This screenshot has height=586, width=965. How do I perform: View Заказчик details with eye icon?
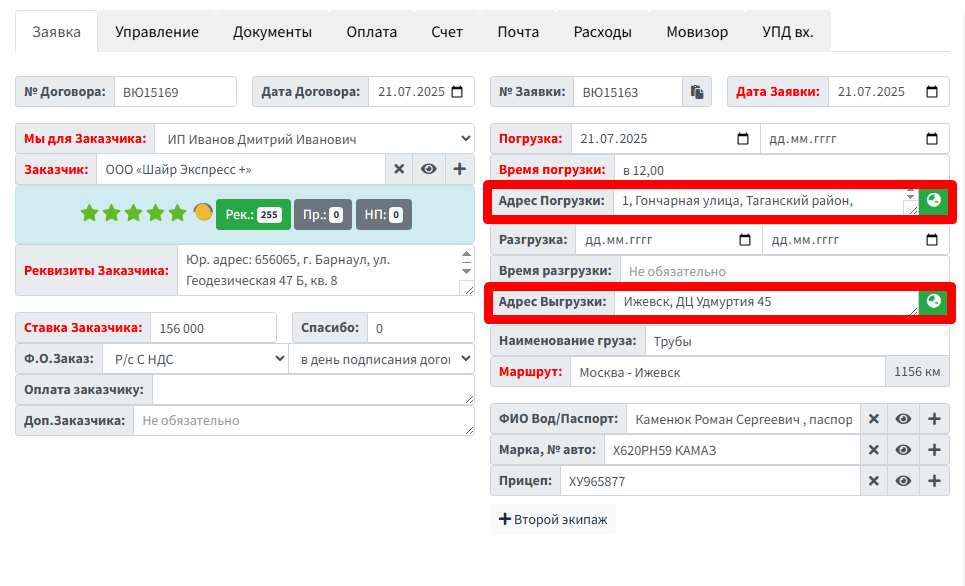[x=429, y=169]
